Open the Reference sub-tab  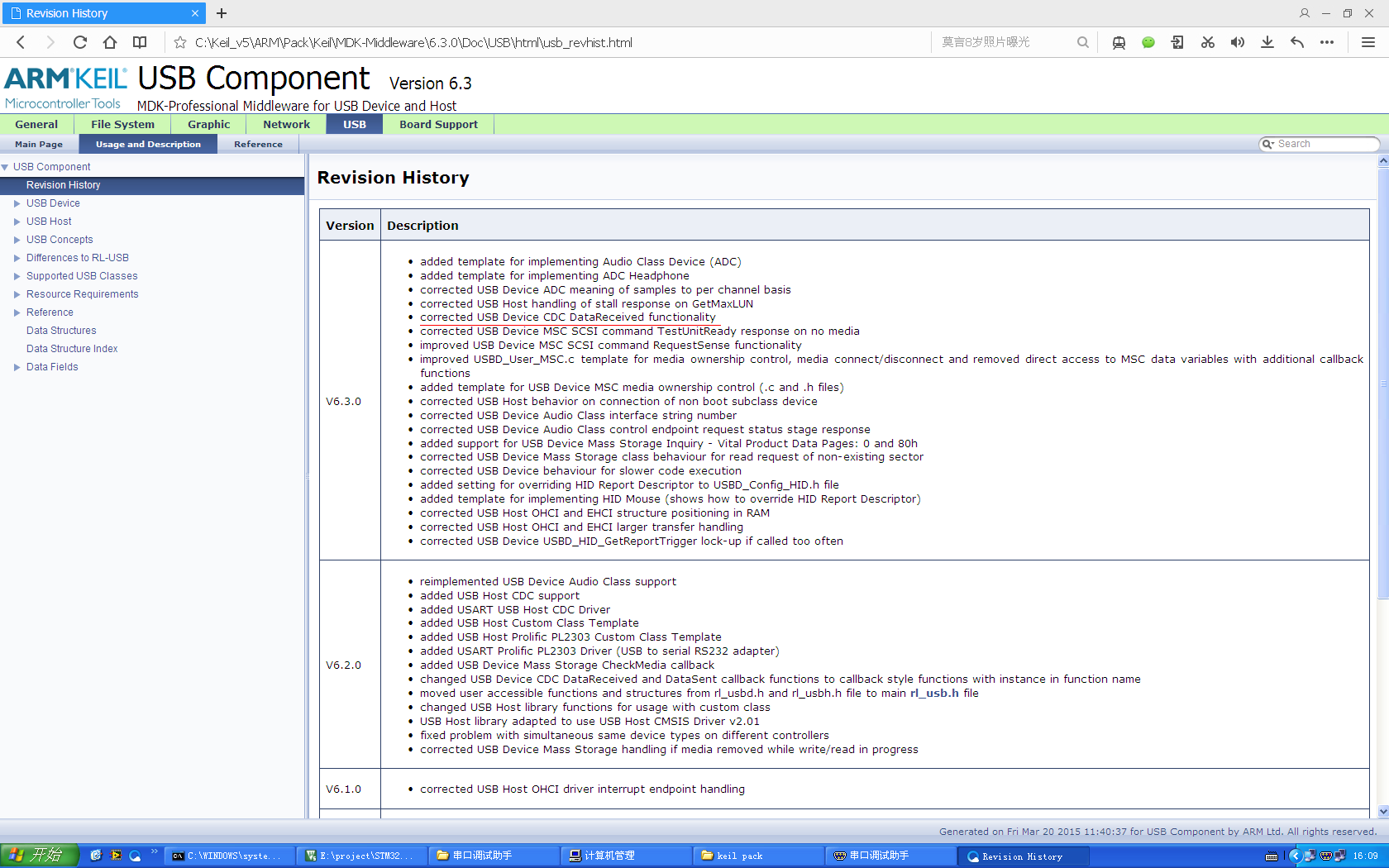point(258,144)
